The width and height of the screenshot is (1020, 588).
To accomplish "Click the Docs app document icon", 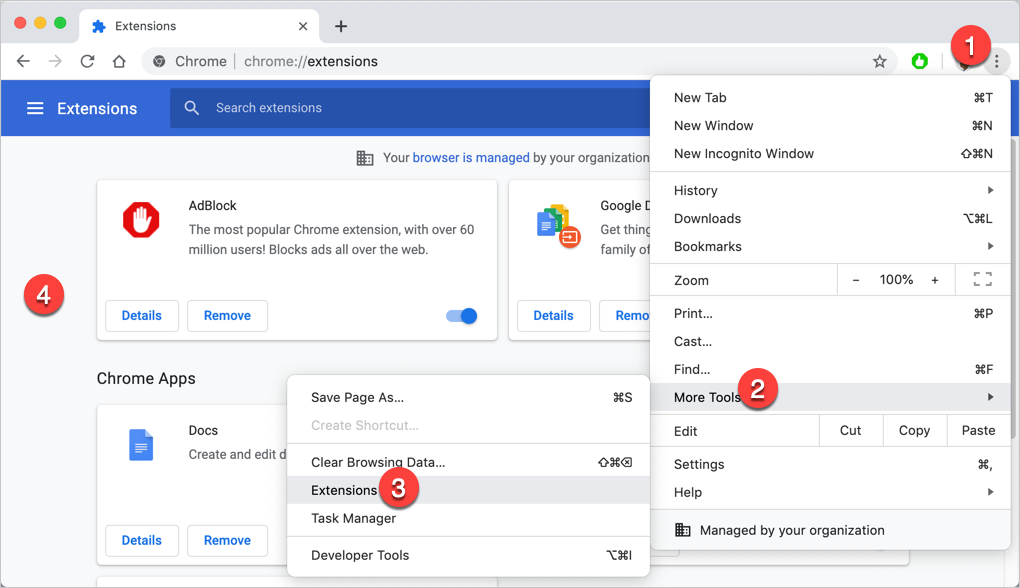I will click(141, 445).
